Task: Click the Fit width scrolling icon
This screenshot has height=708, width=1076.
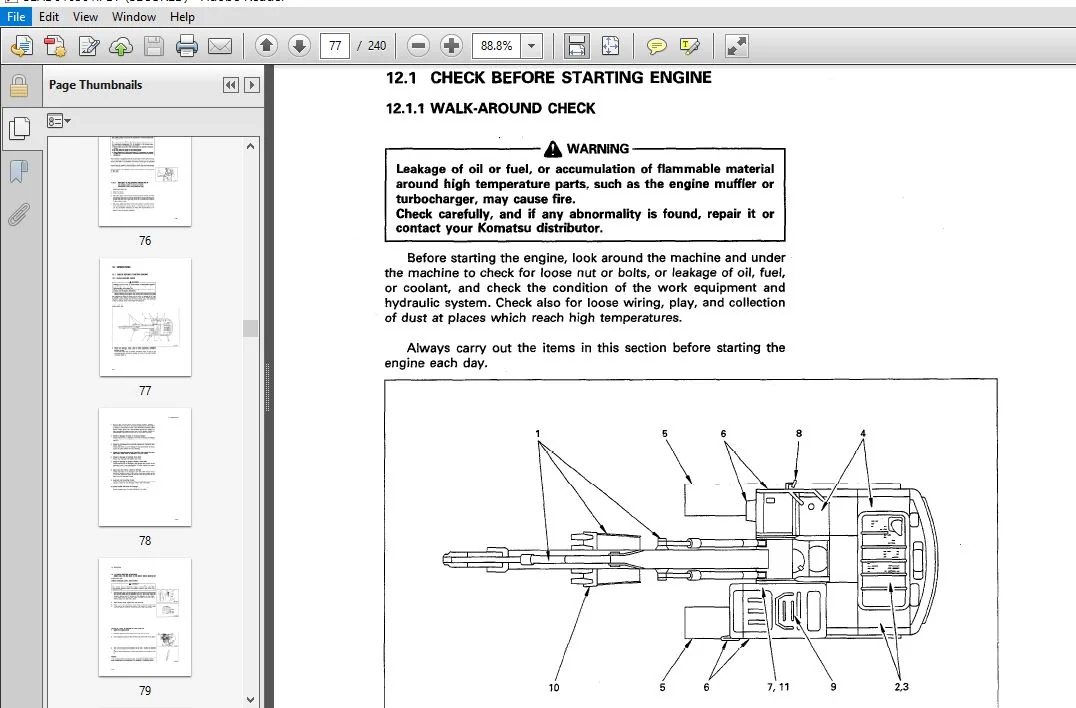Action: pyautogui.click(x=576, y=46)
